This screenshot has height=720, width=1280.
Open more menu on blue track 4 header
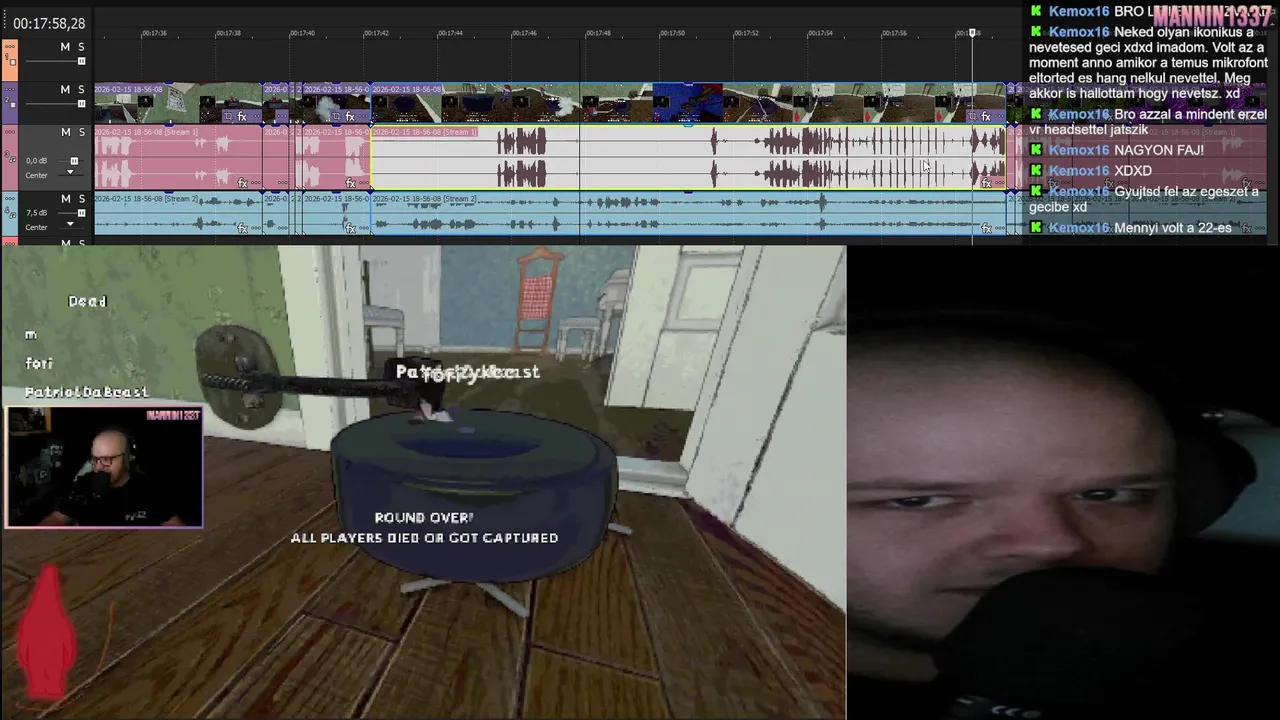tap(10, 198)
